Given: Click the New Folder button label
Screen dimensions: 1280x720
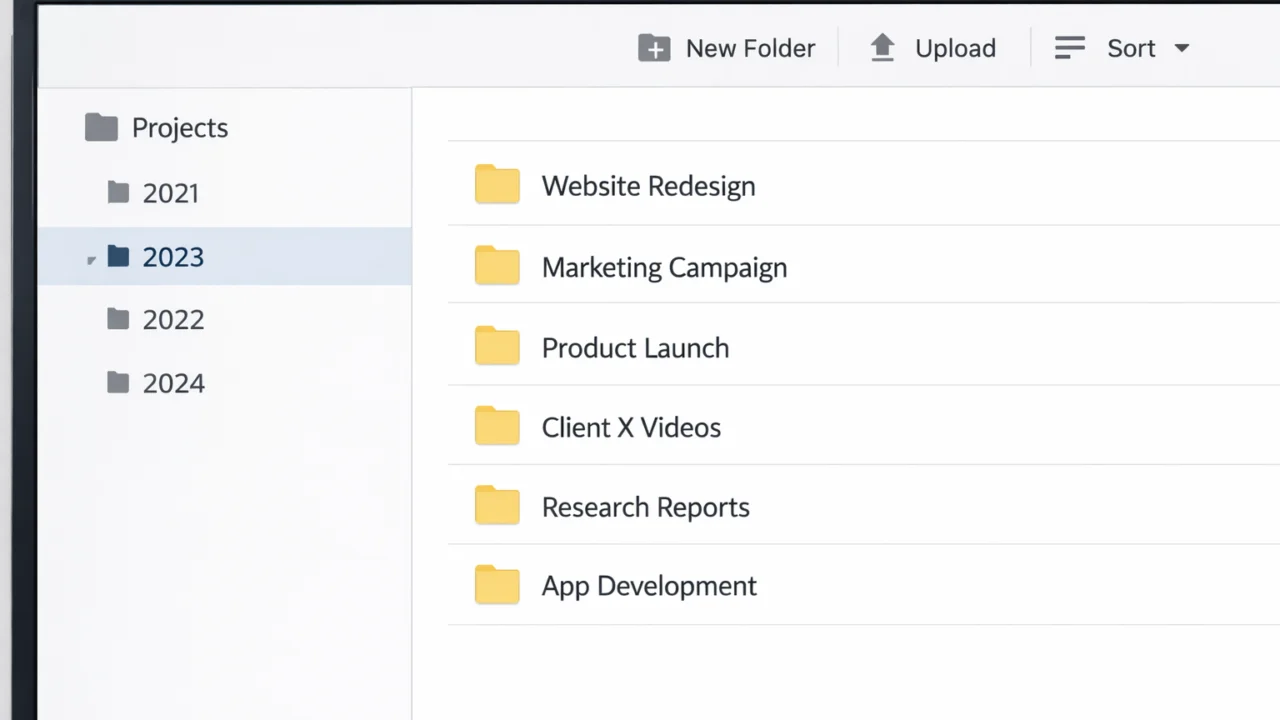Looking at the screenshot, I should pos(750,48).
